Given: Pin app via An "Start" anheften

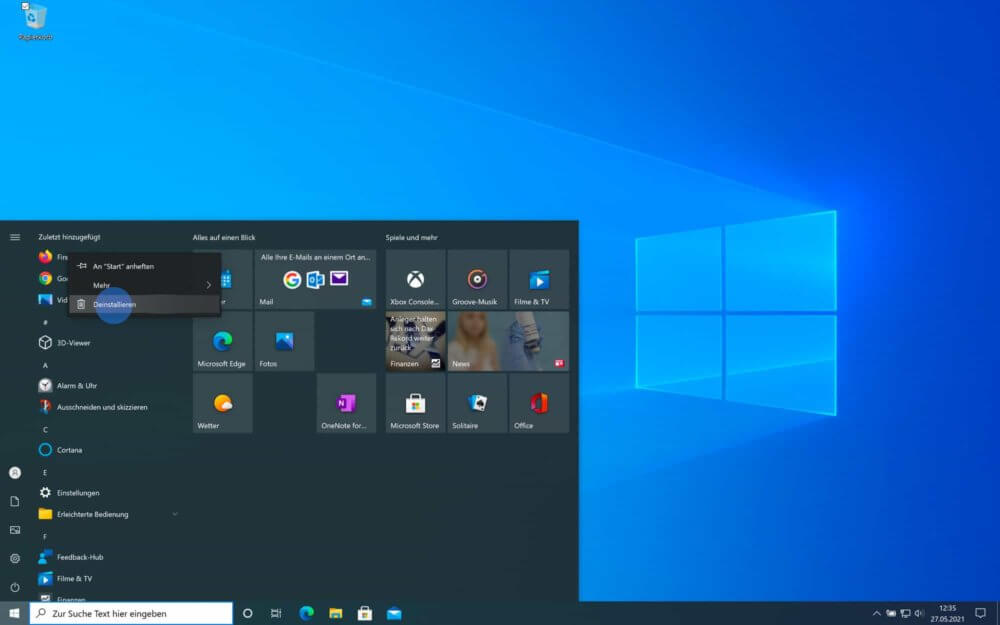Looking at the screenshot, I should coord(145,266).
